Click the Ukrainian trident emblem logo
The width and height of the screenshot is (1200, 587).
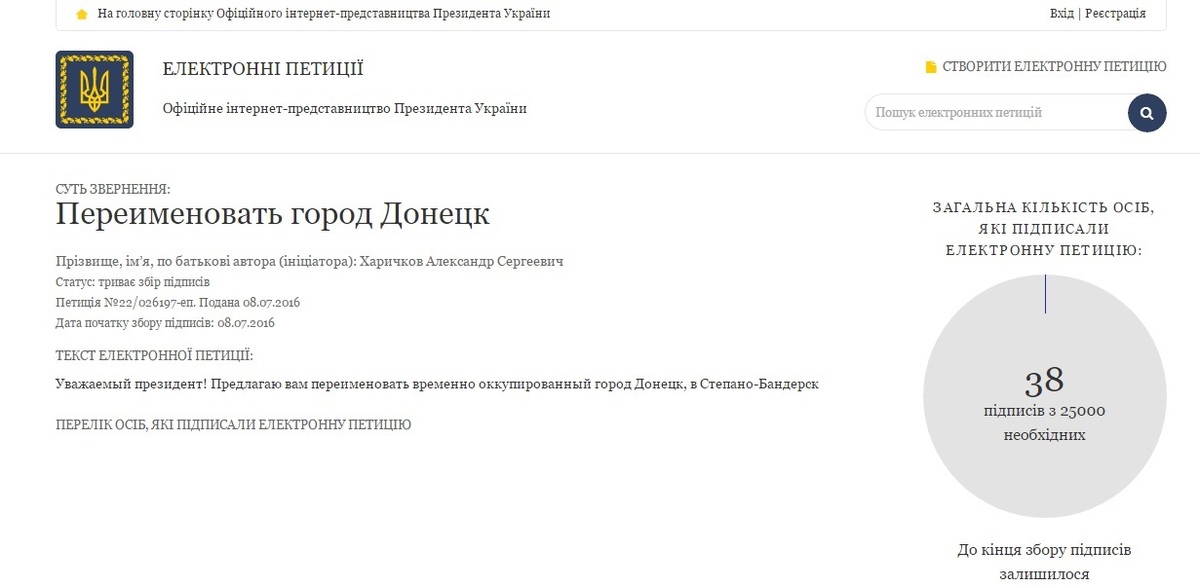pos(94,89)
